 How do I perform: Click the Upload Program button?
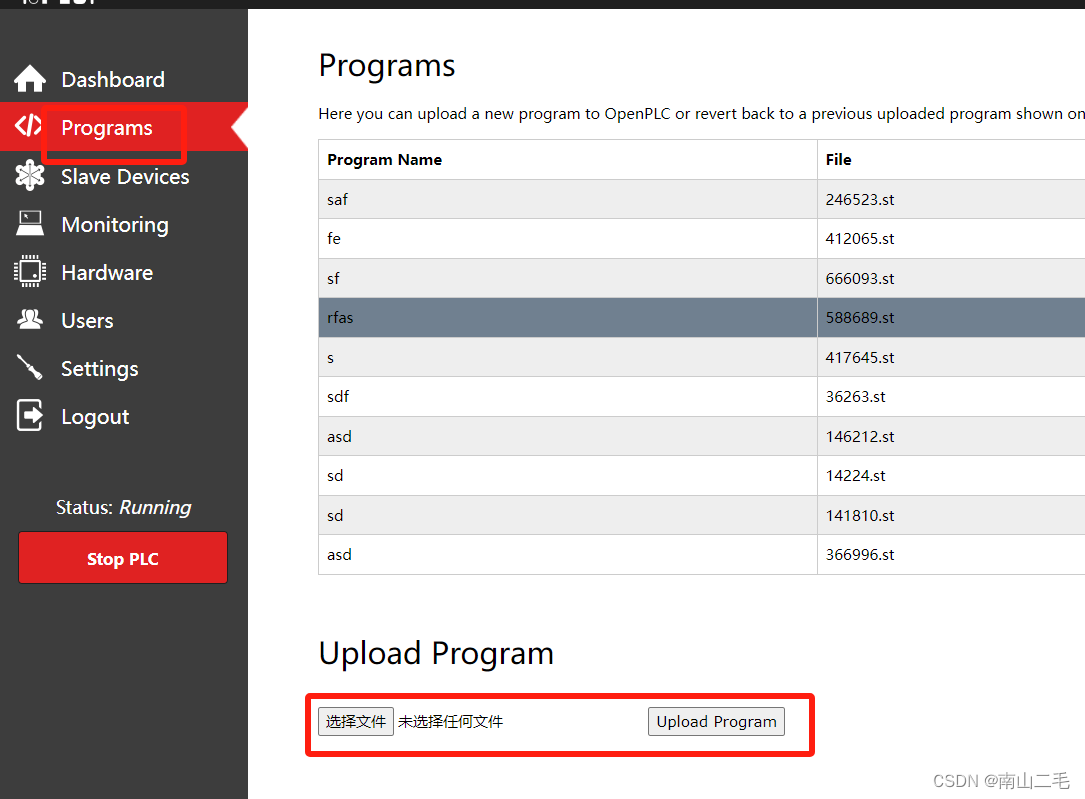click(x=716, y=721)
